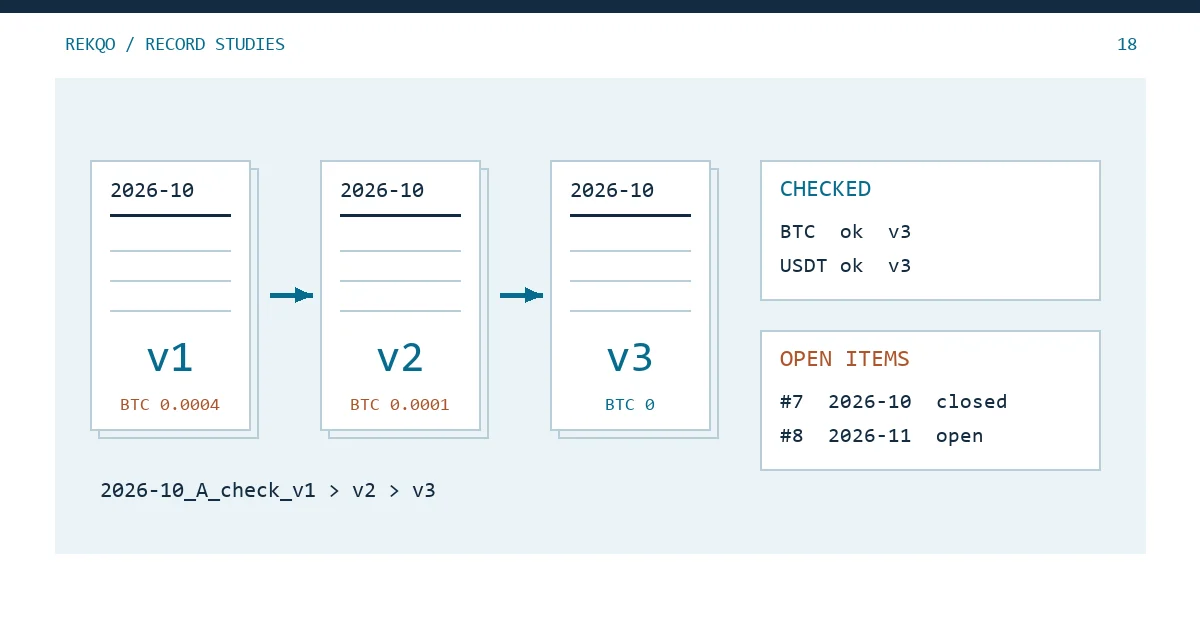This screenshot has width=1200, height=630.
Task: Click the arrow between v1 and v2 documents
Action: 292,295
